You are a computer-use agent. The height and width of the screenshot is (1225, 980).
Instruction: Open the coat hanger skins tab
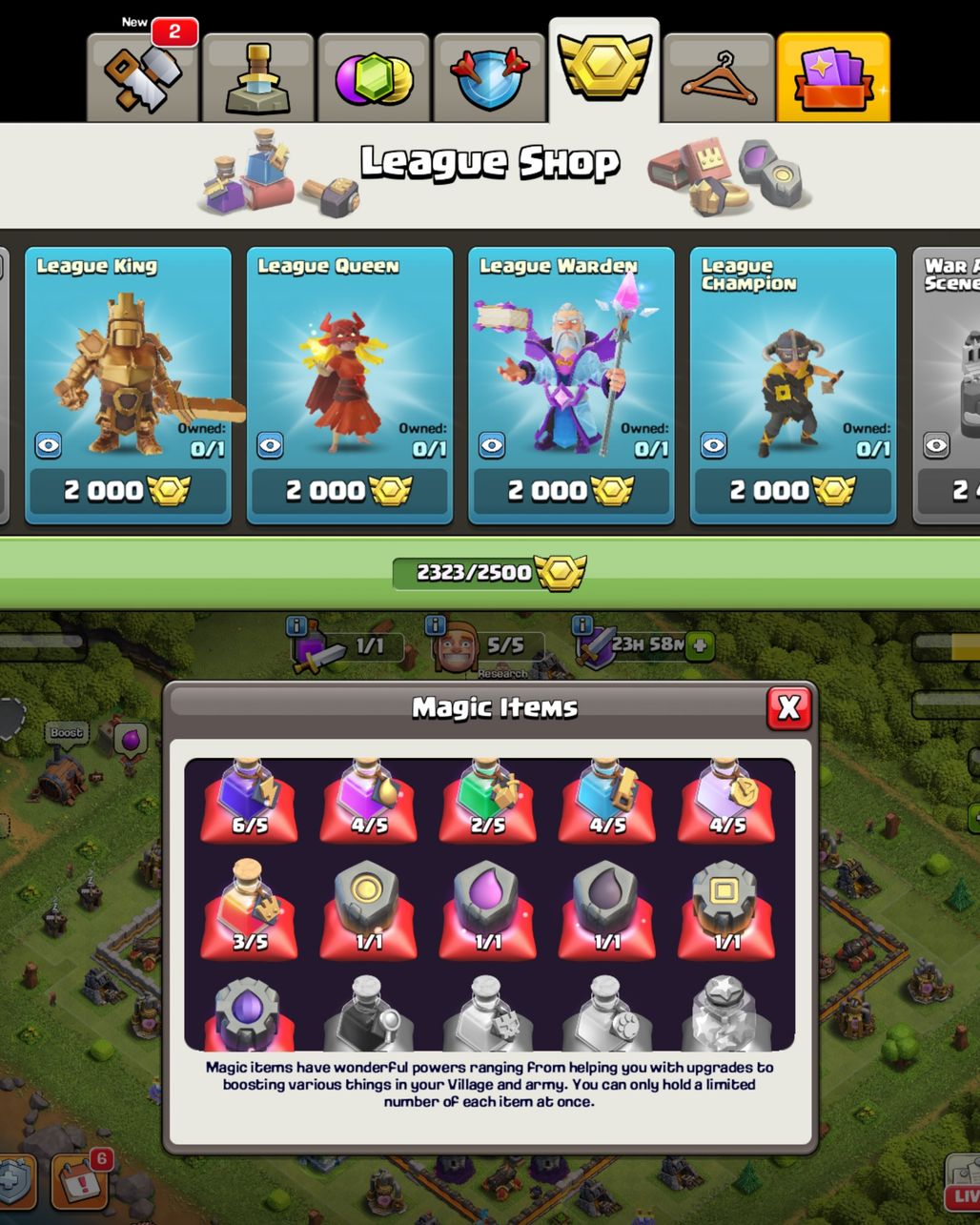coord(719,77)
